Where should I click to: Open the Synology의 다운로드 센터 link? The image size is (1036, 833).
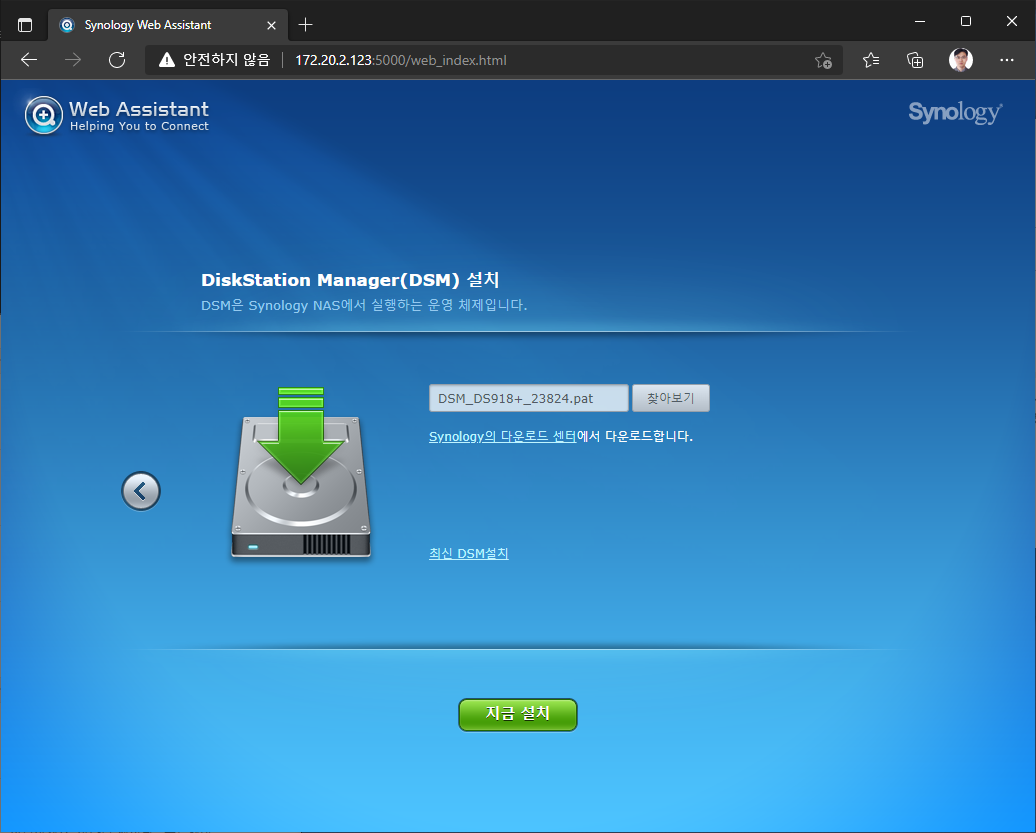(x=502, y=436)
